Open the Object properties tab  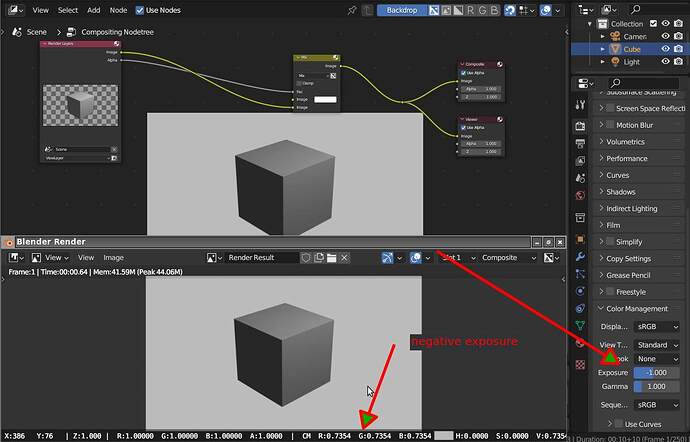coord(580,239)
